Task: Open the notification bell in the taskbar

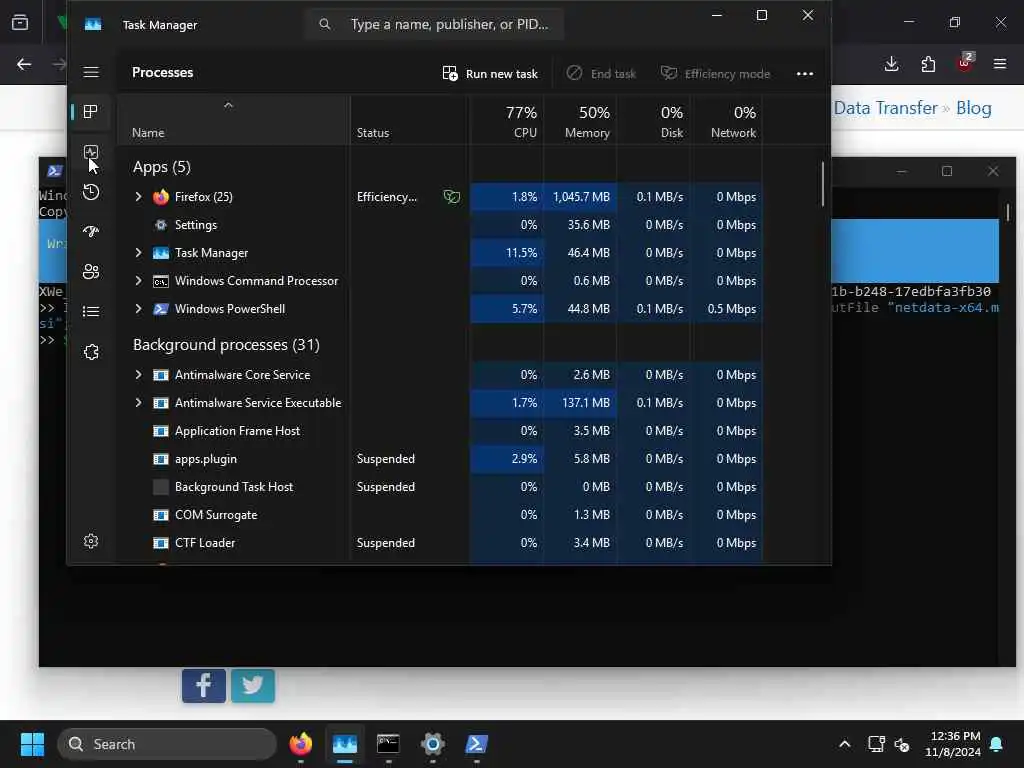Action: (997, 744)
